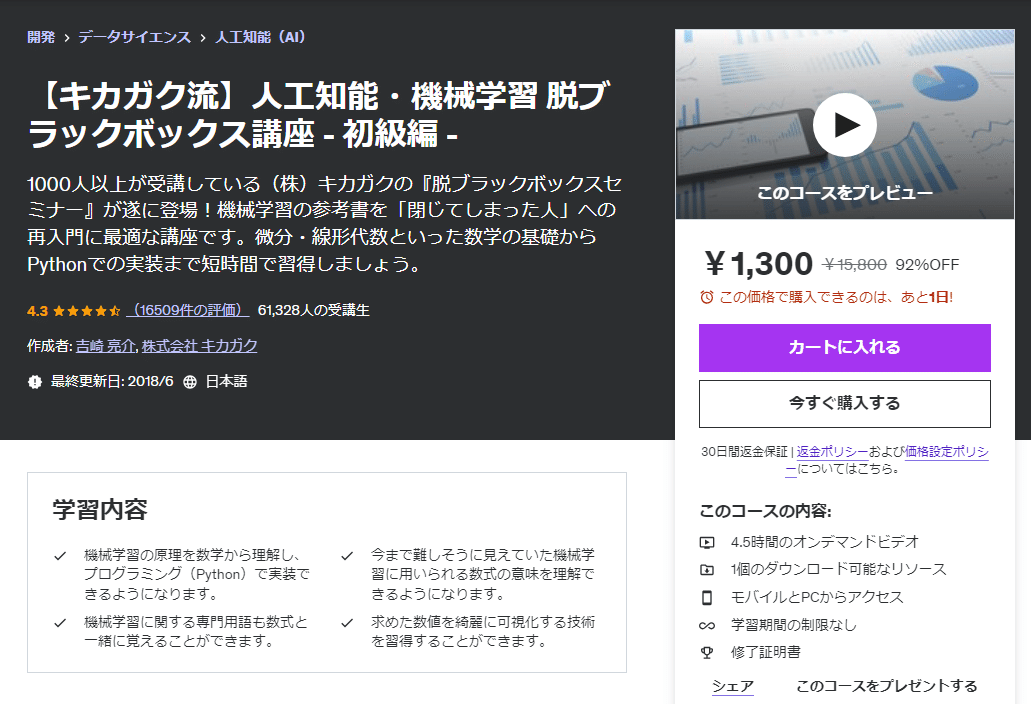Click the on-demand video icon
This screenshot has width=1031, height=704.
pos(707,542)
